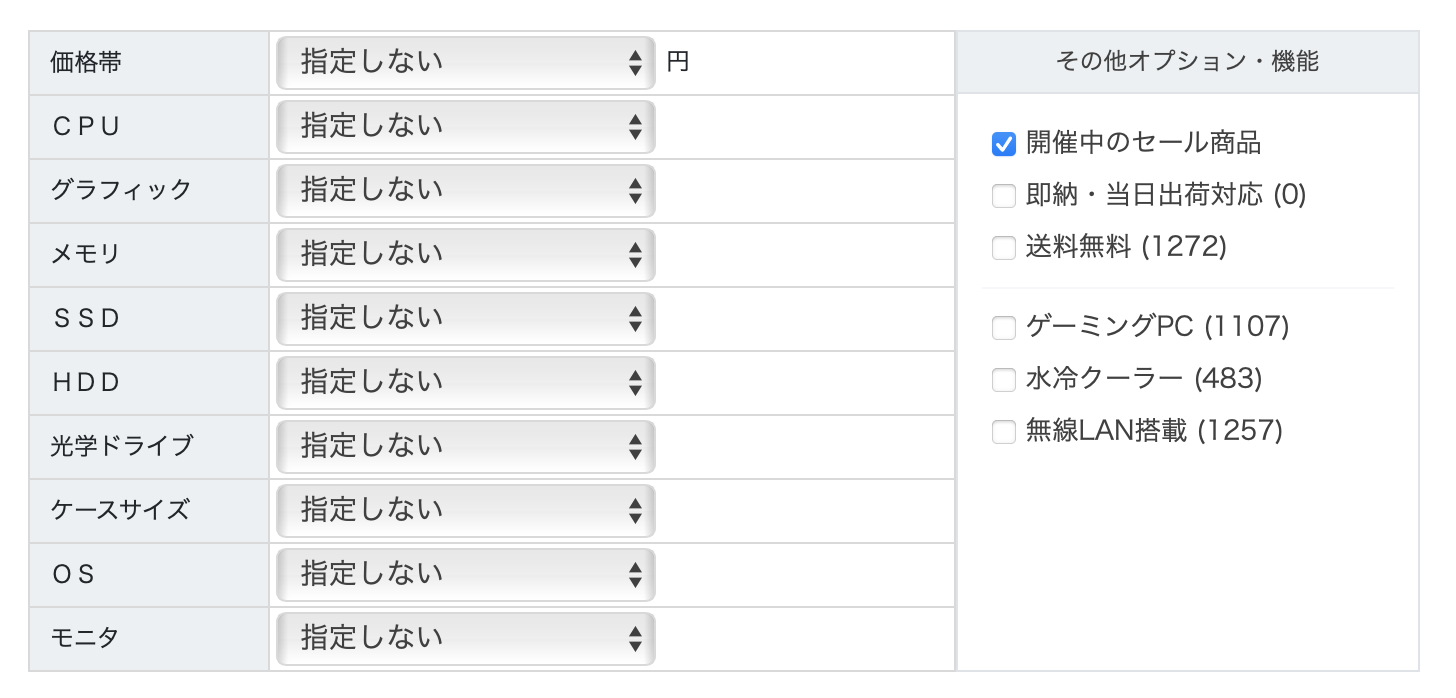Tick the ゲーミングPC checkbox

pos(1003,327)
